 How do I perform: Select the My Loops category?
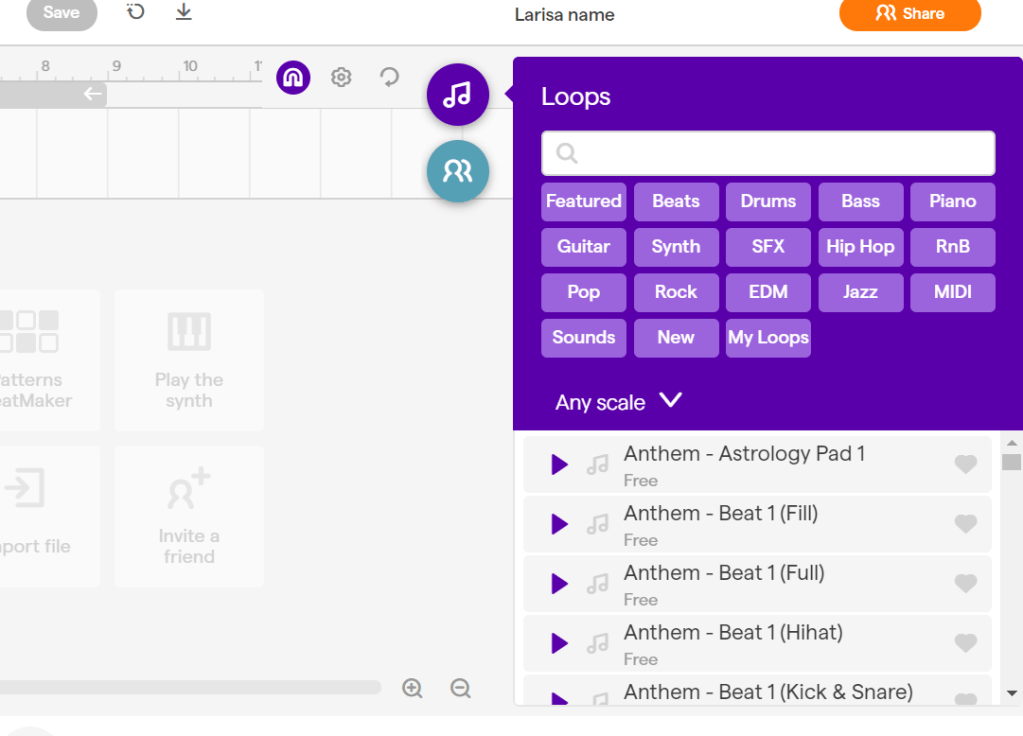(768, 338)
